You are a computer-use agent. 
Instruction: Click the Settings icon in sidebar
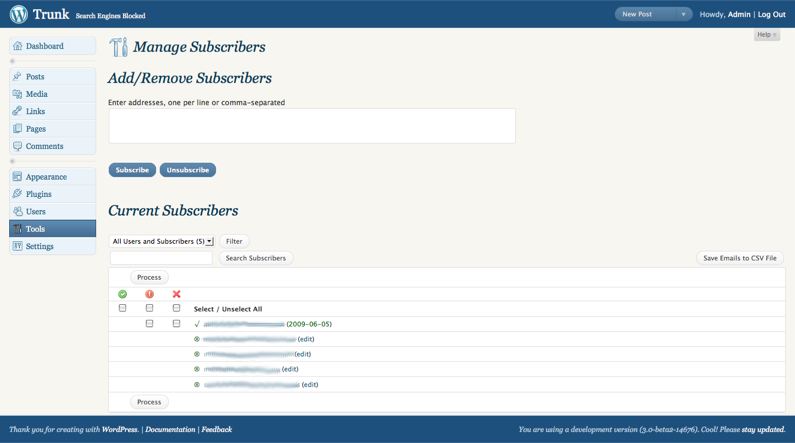tap(17, 246)
